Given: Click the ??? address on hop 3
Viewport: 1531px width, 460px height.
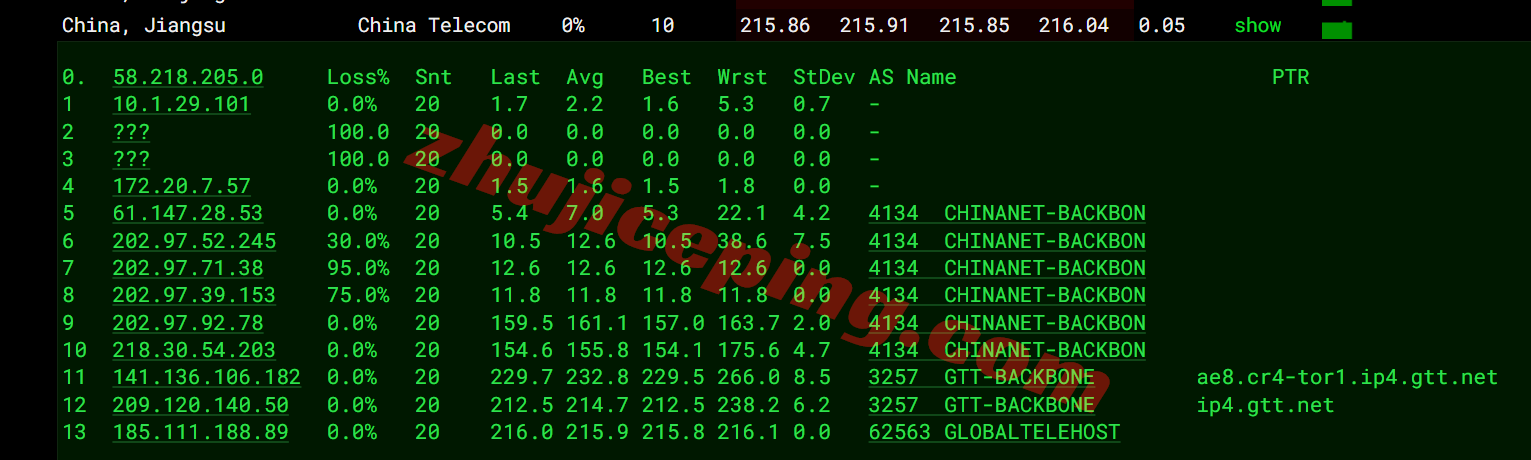Looking at the screenshot, I should tap(131, 159).
